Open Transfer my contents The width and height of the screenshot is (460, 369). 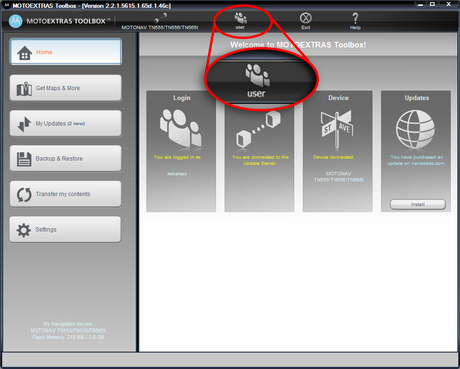[66, 194]
